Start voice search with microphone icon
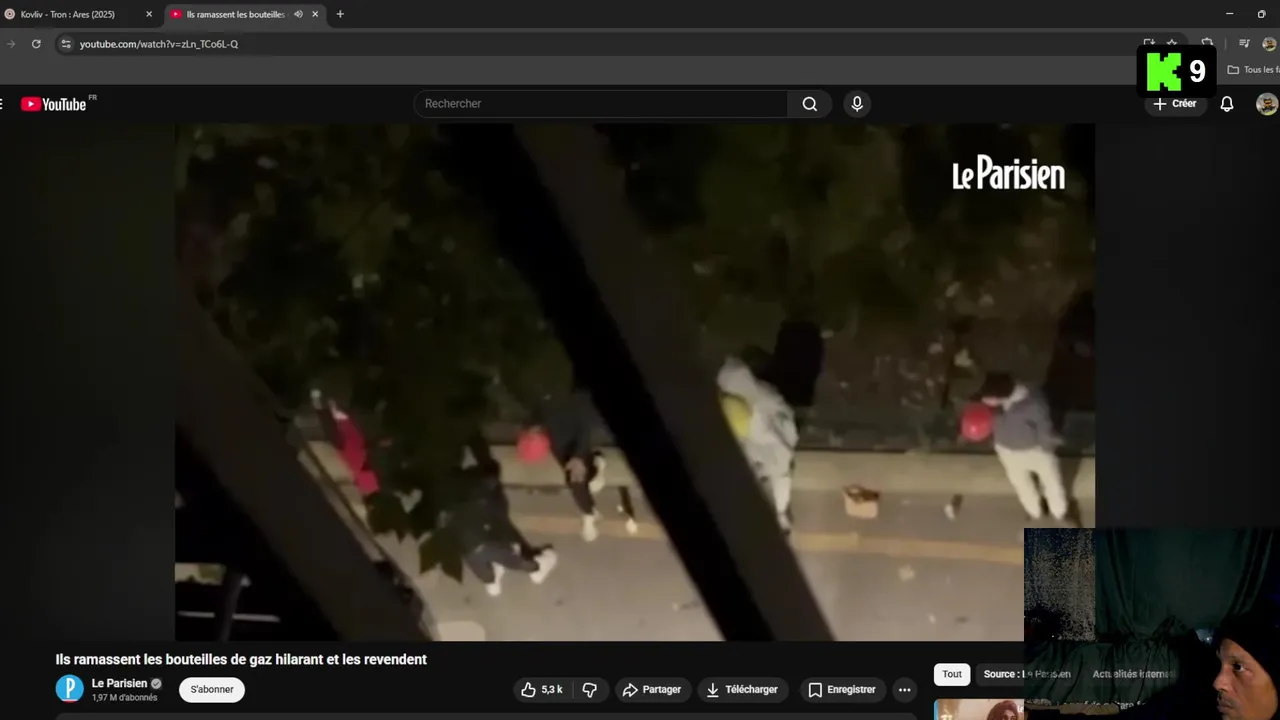This screenshot has height=720, width=1280. pos(857,104)
